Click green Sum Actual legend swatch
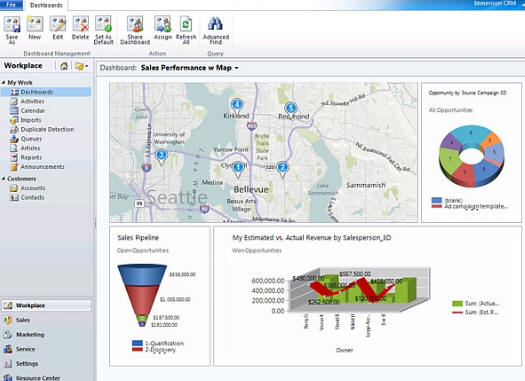 click(457, 303)
